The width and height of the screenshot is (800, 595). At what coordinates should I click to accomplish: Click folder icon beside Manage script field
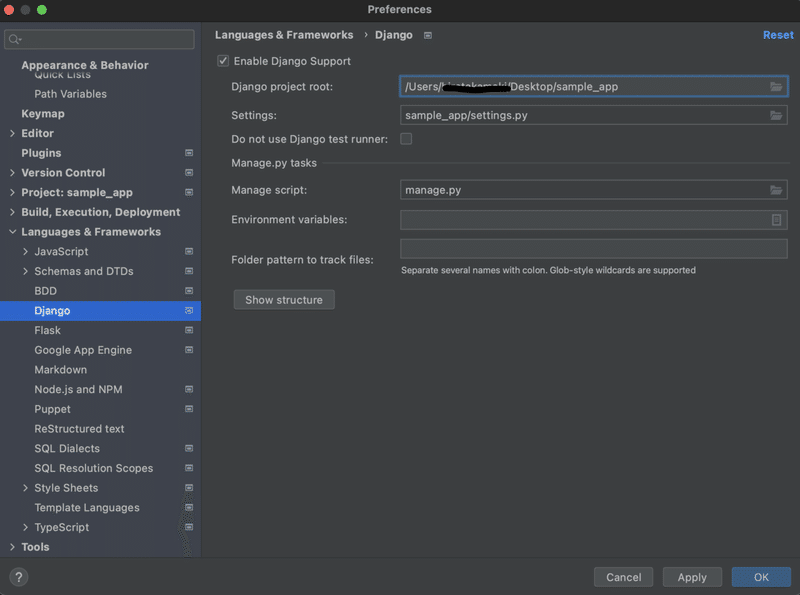(776, 190)
